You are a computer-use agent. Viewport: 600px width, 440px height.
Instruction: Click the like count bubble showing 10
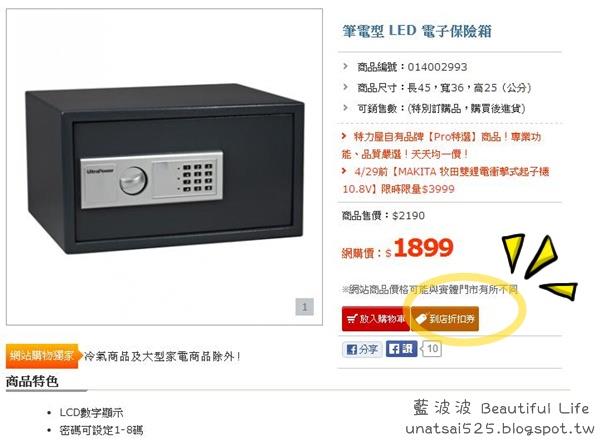tap(431, 349)
